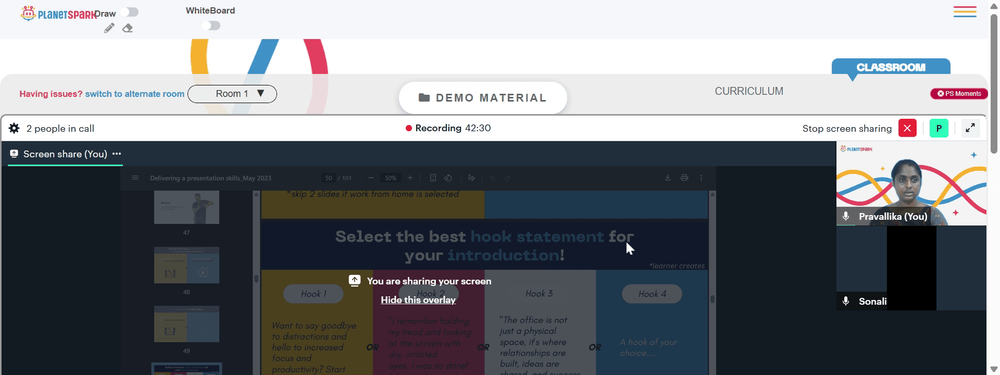Click switch to alternate room link
The image size is (1000, 375).
135,94
